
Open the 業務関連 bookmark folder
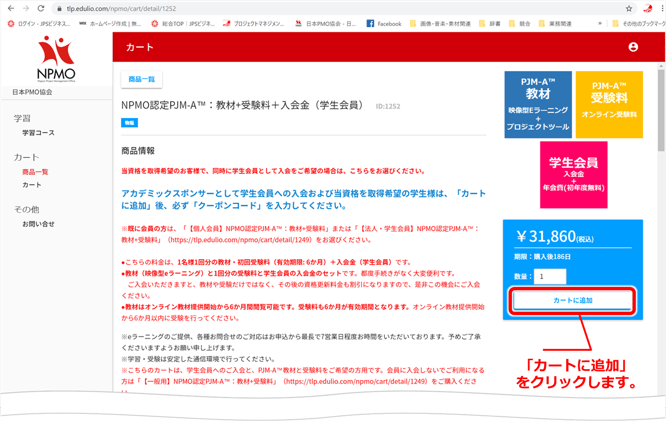pyautogui.click(x=555, y=24)
